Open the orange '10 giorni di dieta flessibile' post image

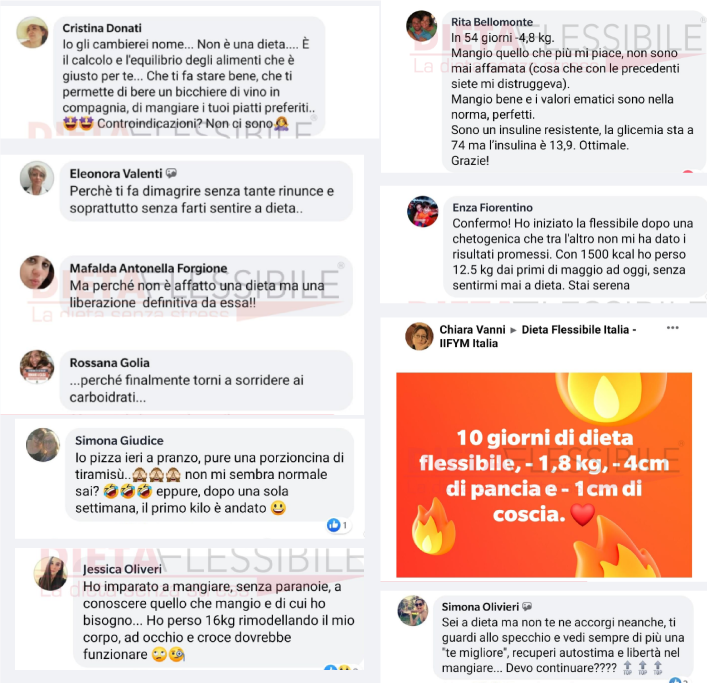pyautogui.click(x=544, y=475)
